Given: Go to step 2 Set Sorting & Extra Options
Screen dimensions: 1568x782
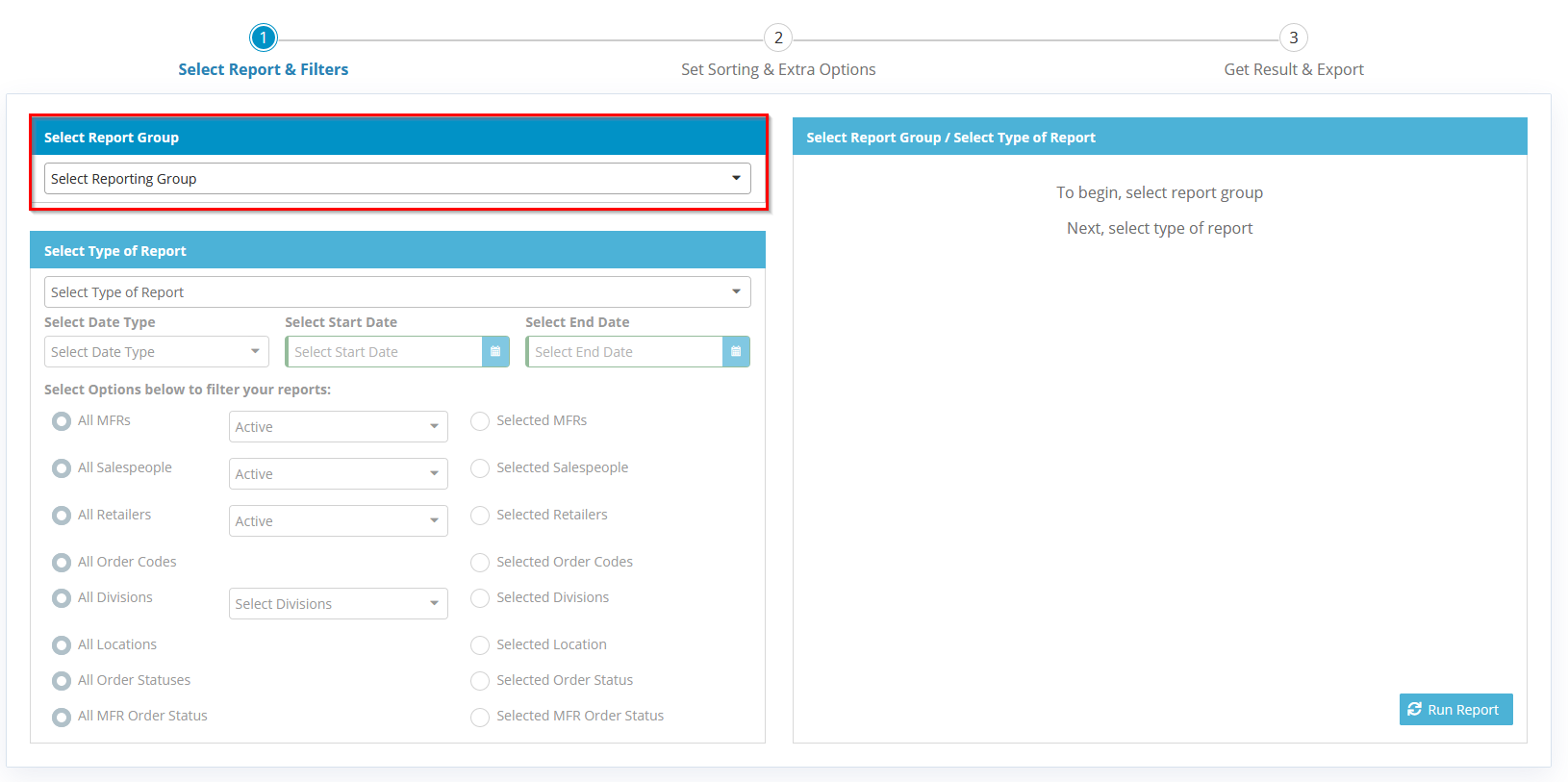Looking at the screenshot, I should [778, 38].
